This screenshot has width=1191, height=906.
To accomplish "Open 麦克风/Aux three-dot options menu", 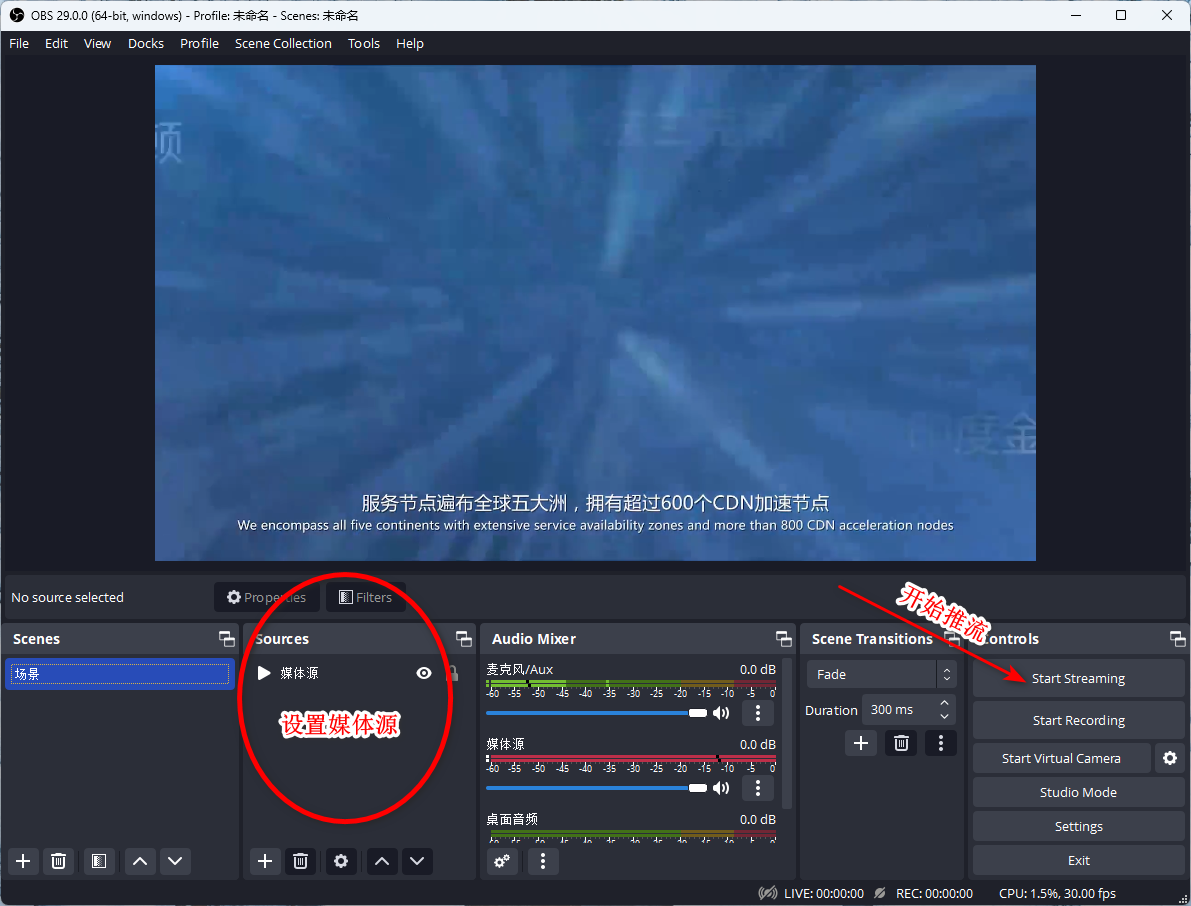I will (757, 713).
